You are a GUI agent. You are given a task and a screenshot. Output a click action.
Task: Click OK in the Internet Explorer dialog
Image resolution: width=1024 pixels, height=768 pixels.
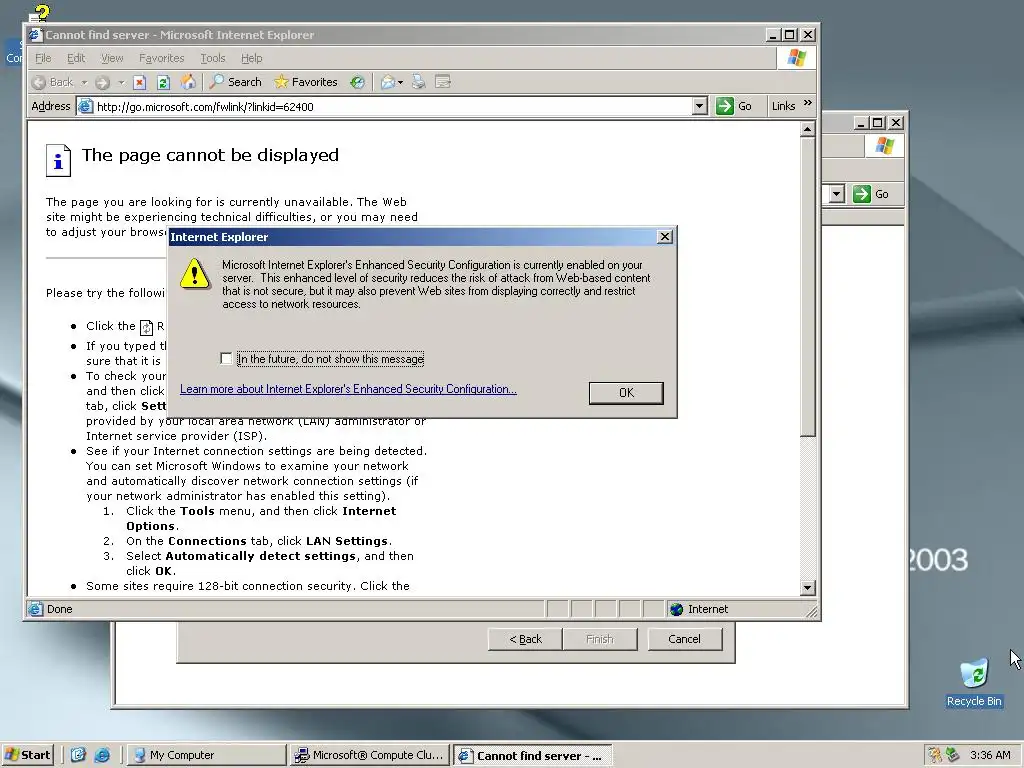[x=626, y=392]
